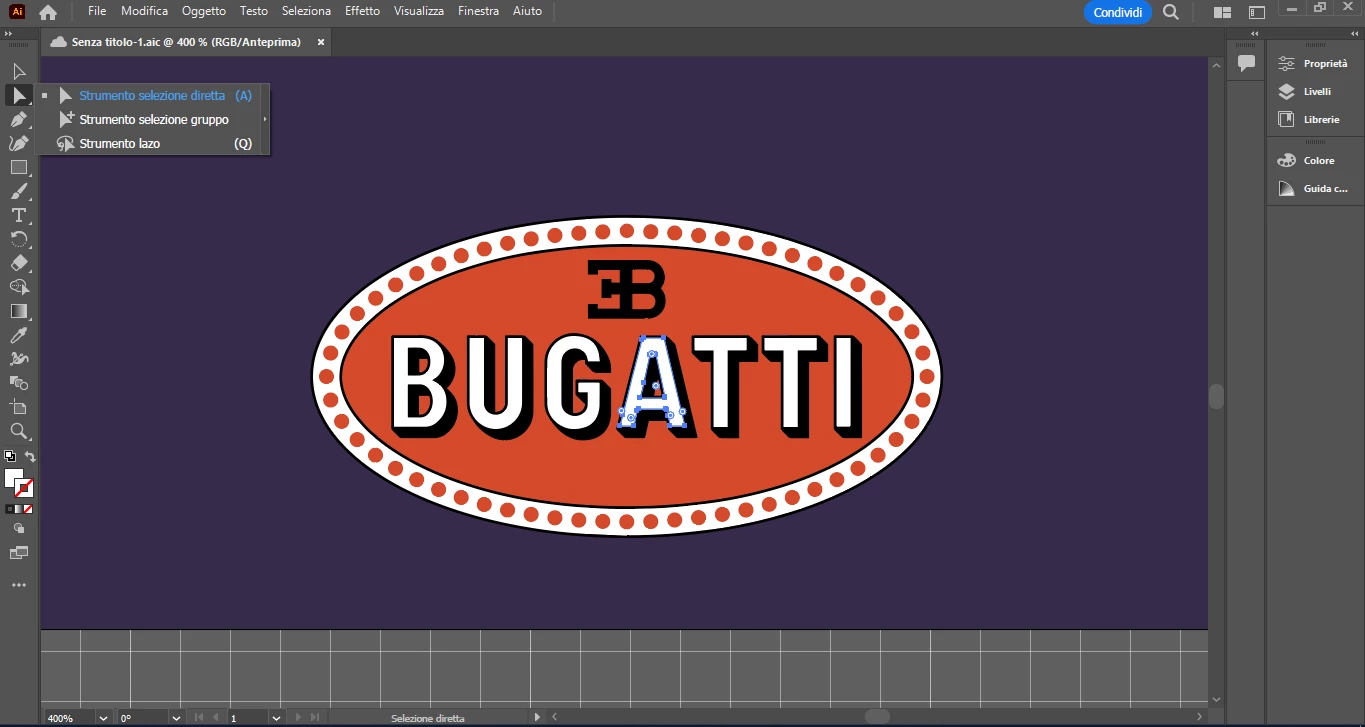This screenshot has width=1365, height=727.
Task: Open the Guida colori panel
Action: (1315, 188)
